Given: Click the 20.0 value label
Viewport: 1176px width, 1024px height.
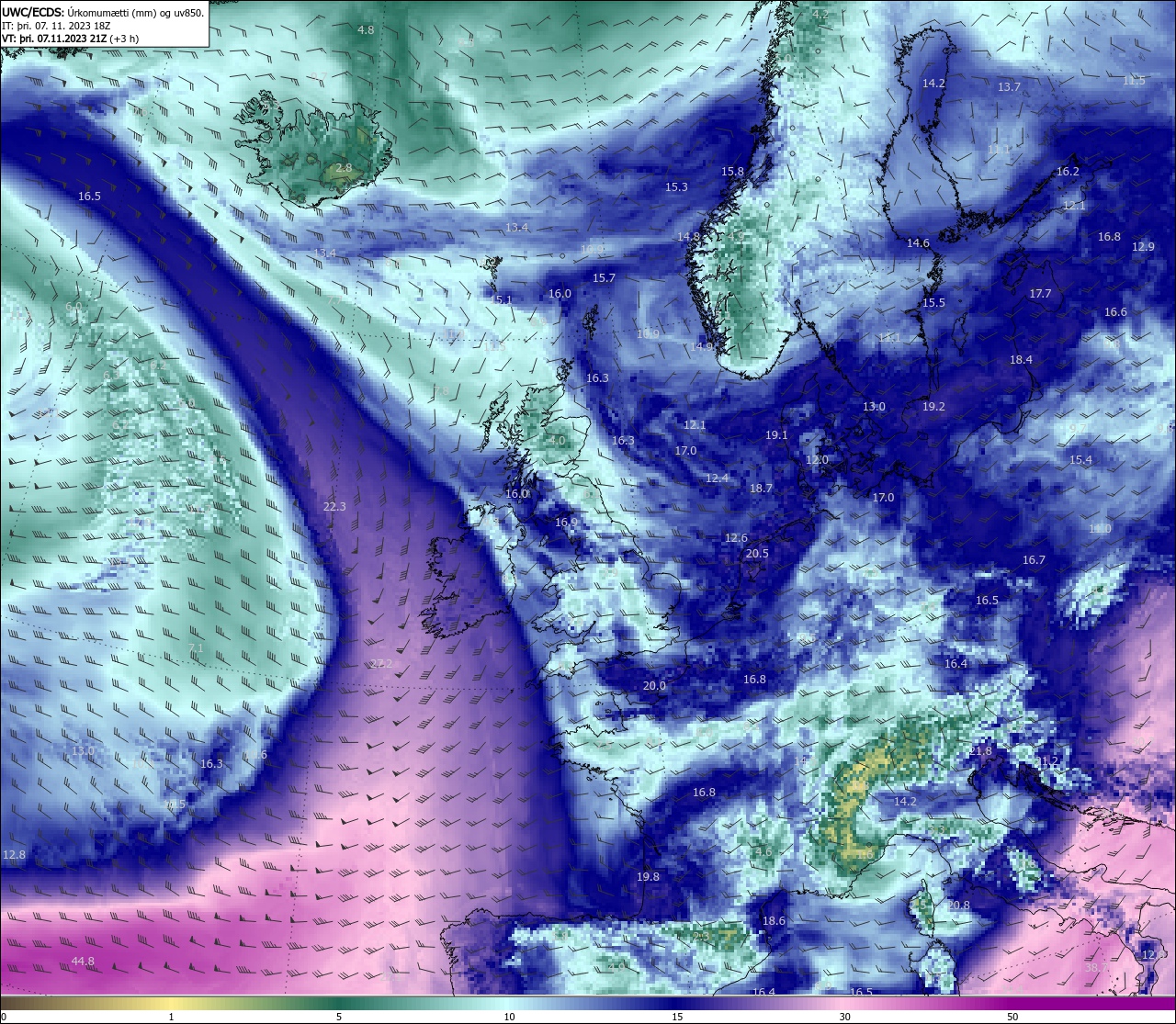Looking at the screenshot, I should pos(654,686).
